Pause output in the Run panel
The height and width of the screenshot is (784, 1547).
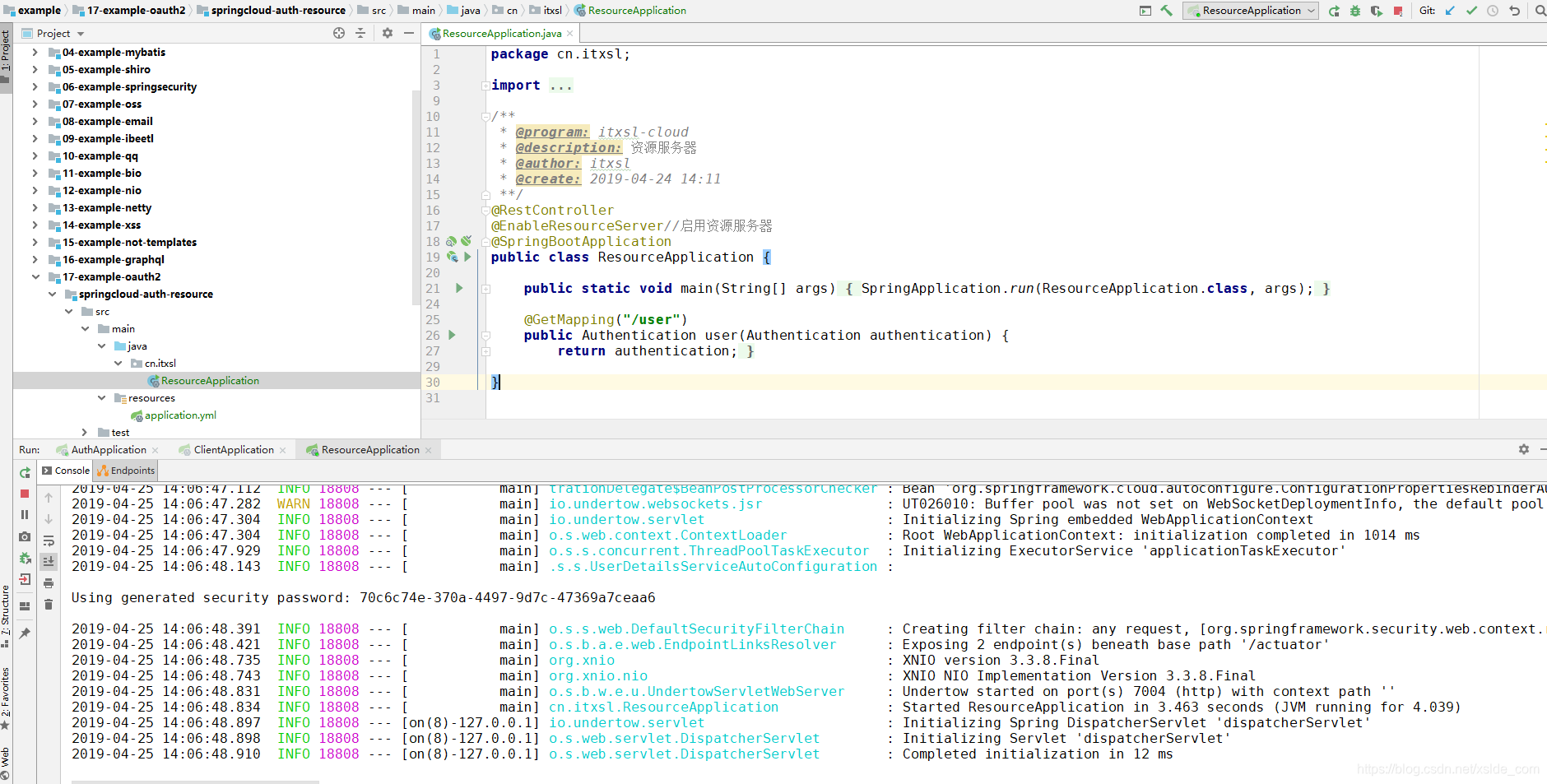[x=25, y=514]
